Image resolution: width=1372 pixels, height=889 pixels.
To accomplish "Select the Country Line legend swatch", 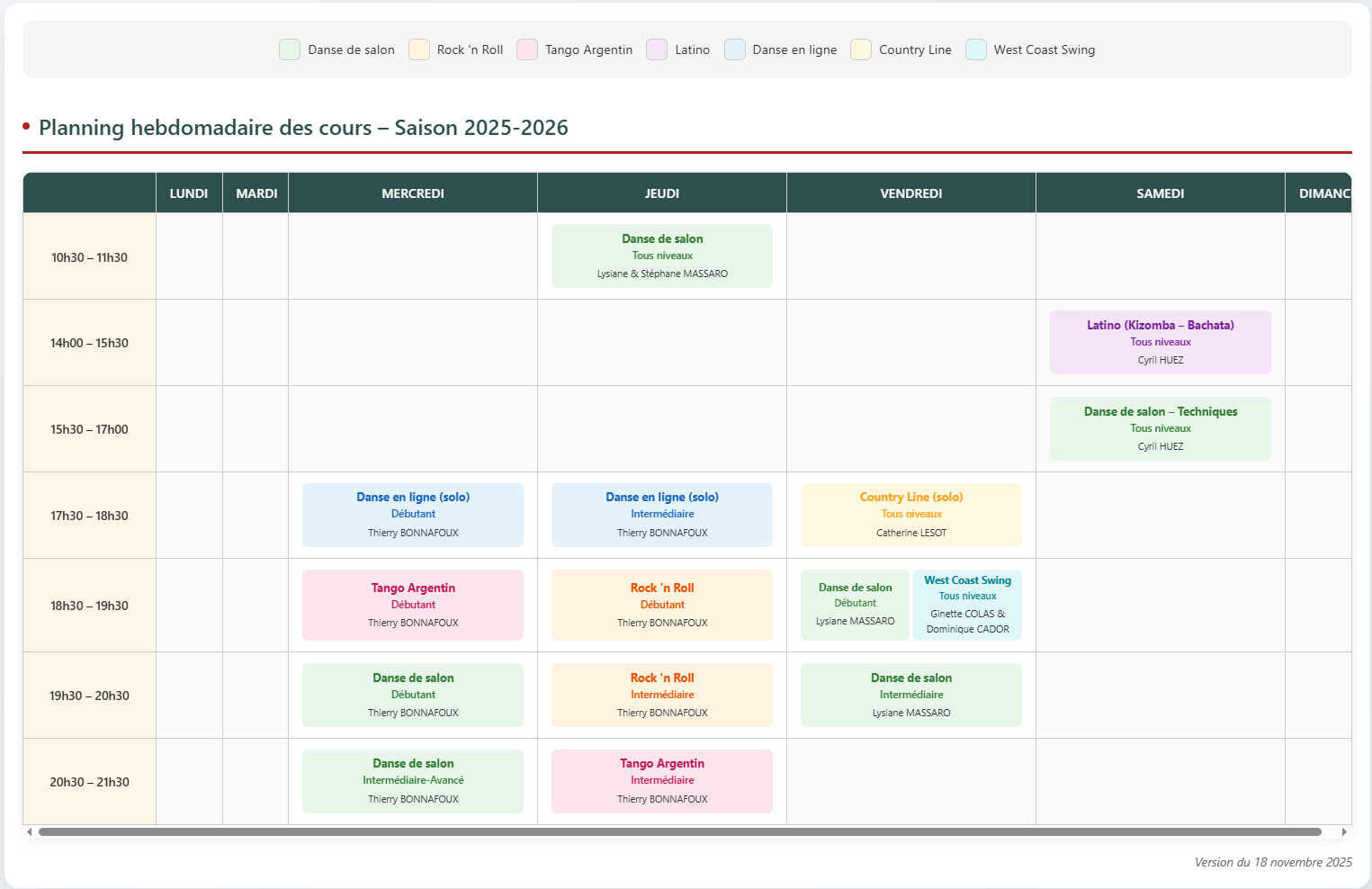I will [x=861, y=49].
